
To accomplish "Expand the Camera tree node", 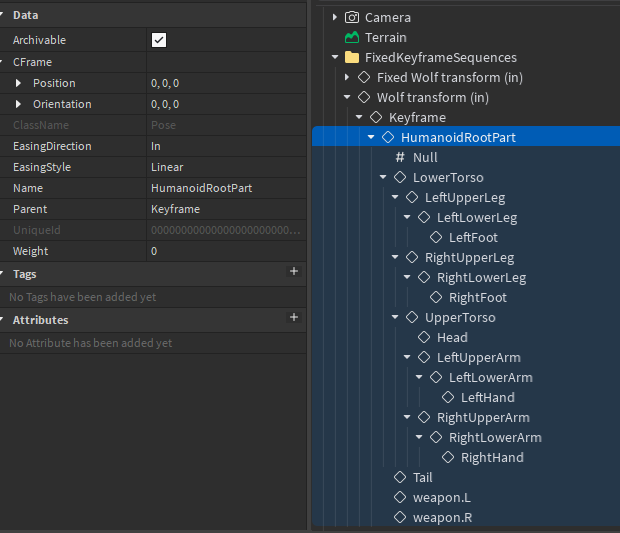I will (x=335, y=17).
